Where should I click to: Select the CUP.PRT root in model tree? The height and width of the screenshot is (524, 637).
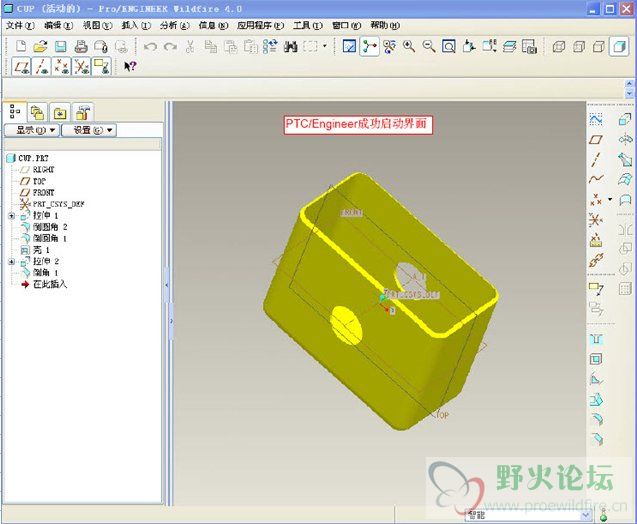(x=28, y=158)
